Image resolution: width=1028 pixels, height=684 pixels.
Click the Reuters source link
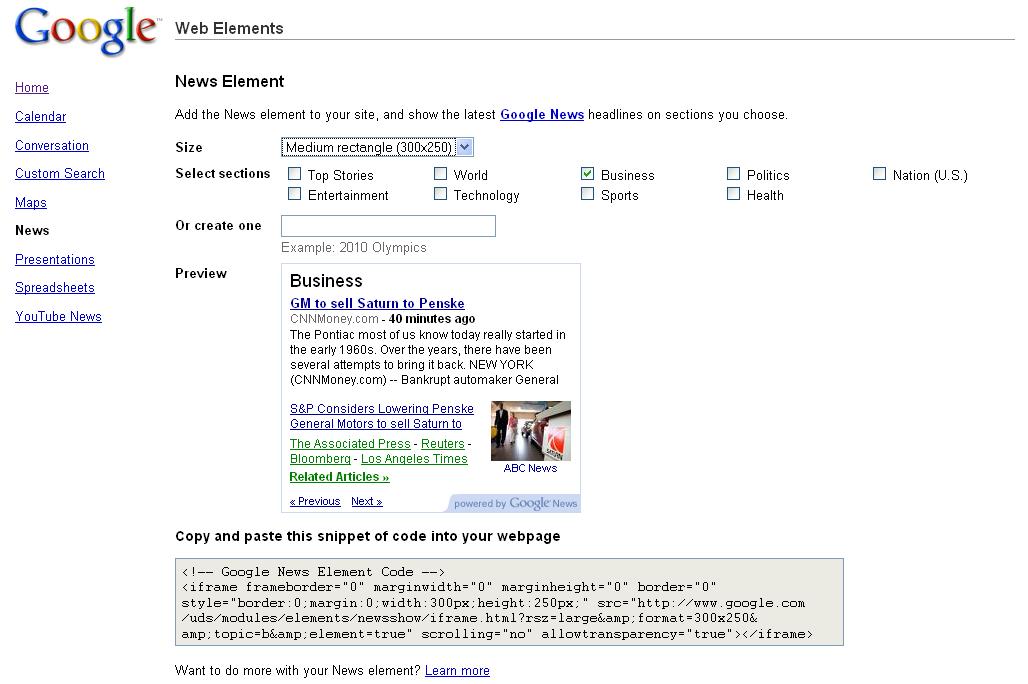coord(443,443)
